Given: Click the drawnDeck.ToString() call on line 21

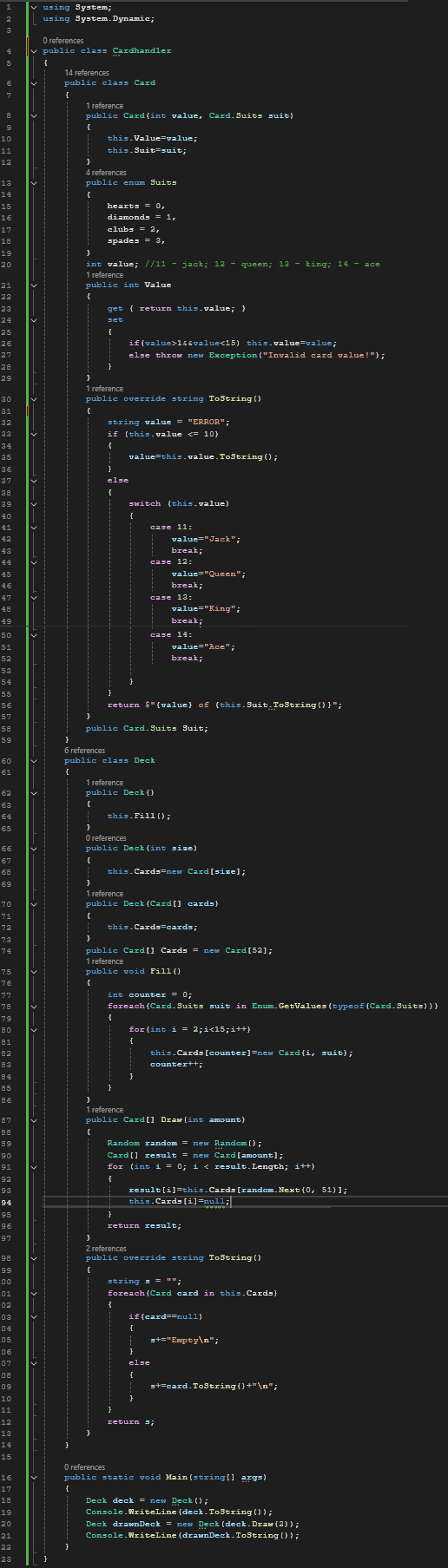Looking at the screenshot, I should (235, 1535).
